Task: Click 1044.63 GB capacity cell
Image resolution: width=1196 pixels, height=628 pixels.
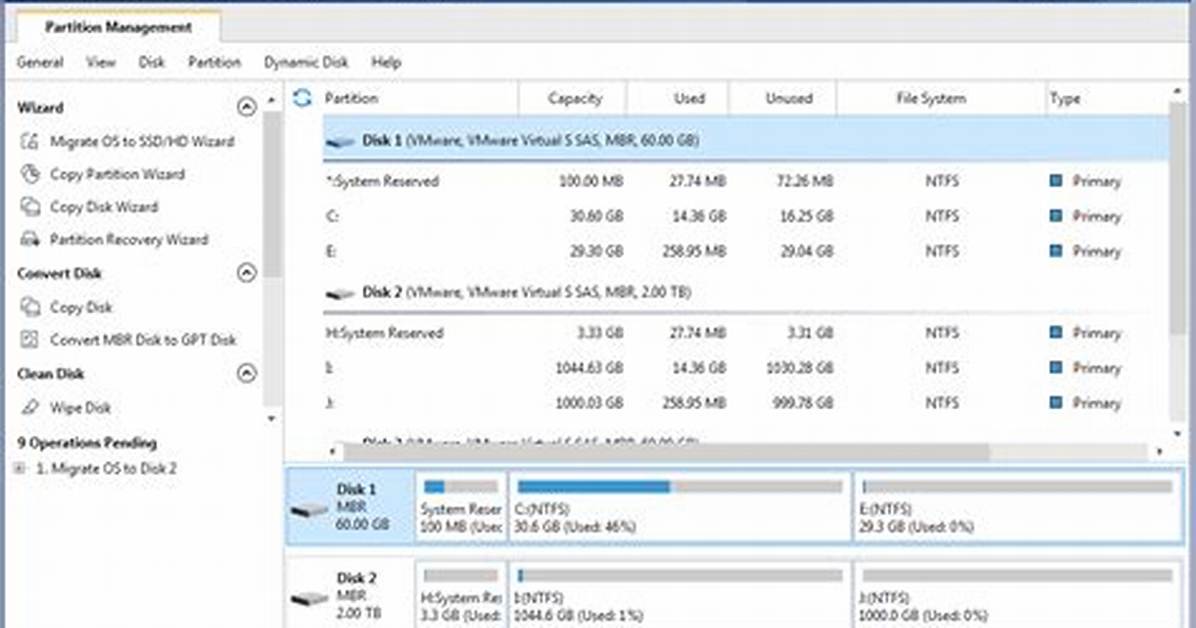Action: 589,368
